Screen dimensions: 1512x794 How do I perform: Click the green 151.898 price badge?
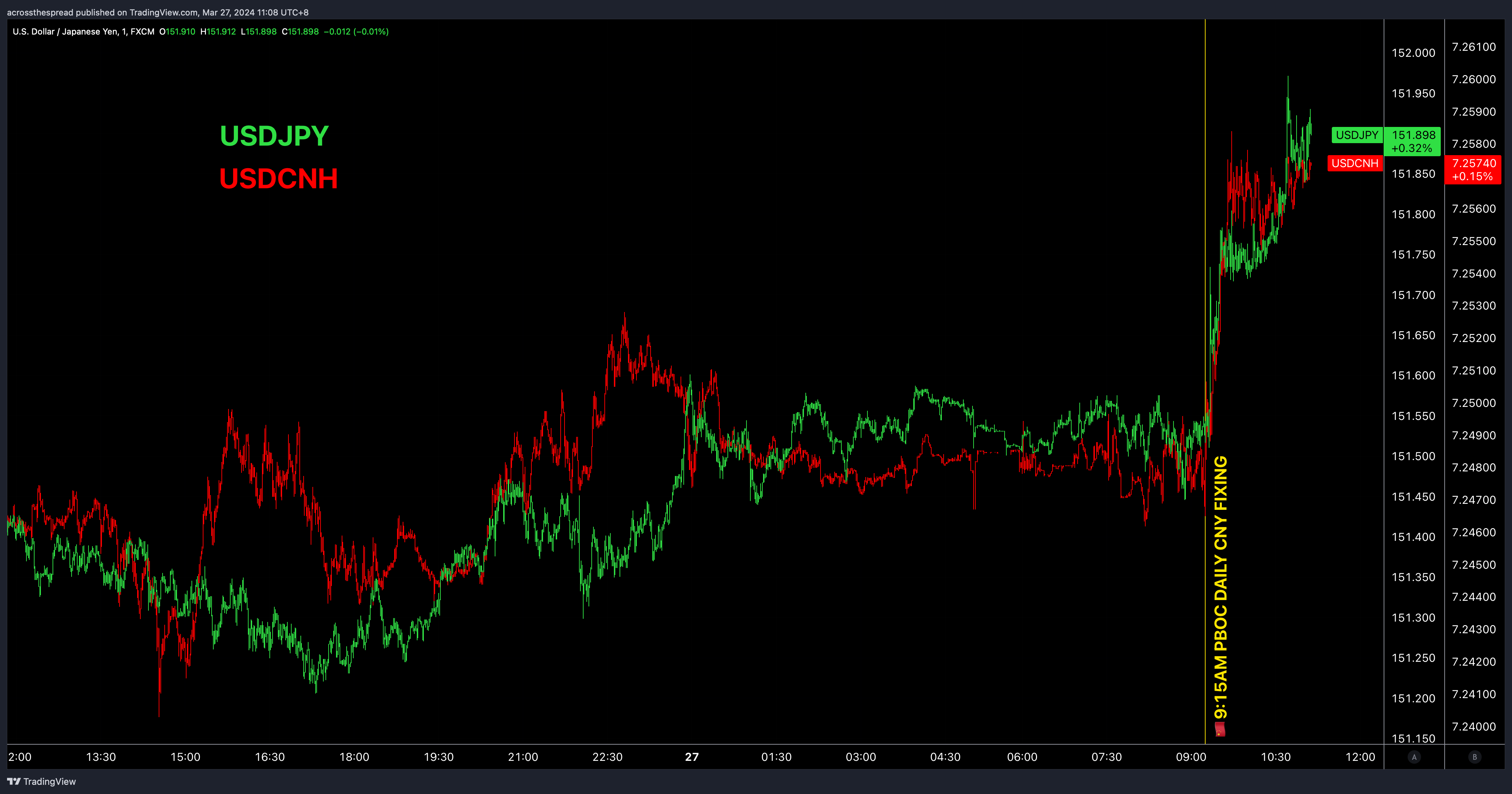tap(1413, 141)
